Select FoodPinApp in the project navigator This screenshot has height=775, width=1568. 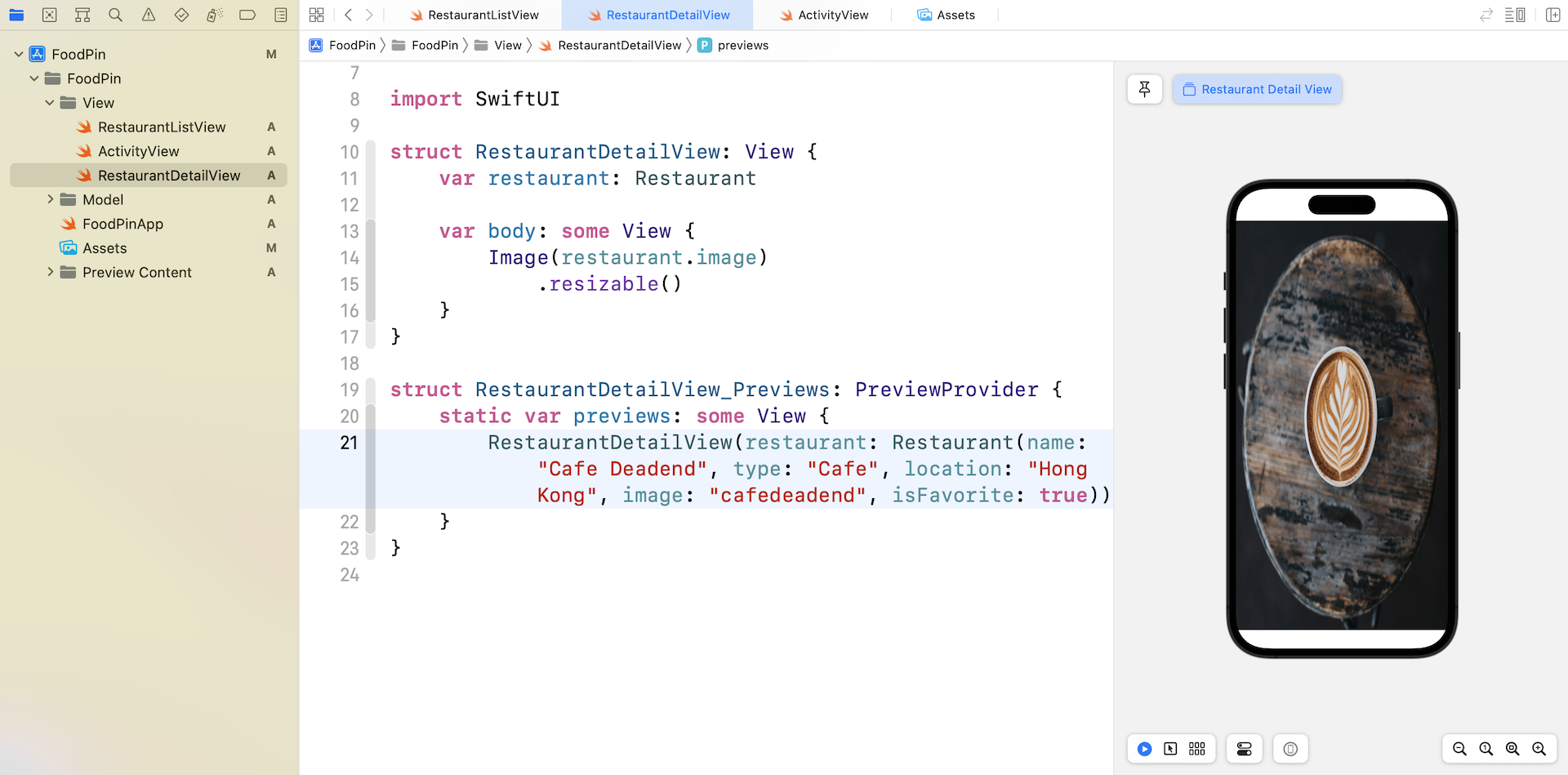point(122,224)
